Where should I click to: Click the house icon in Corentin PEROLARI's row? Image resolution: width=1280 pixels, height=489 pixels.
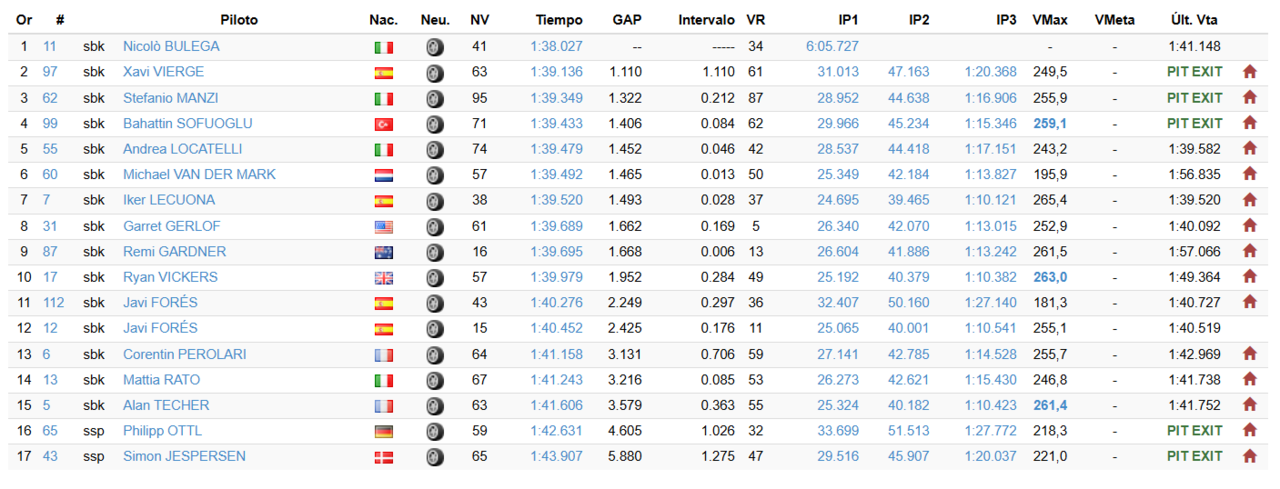[1249, 354]
